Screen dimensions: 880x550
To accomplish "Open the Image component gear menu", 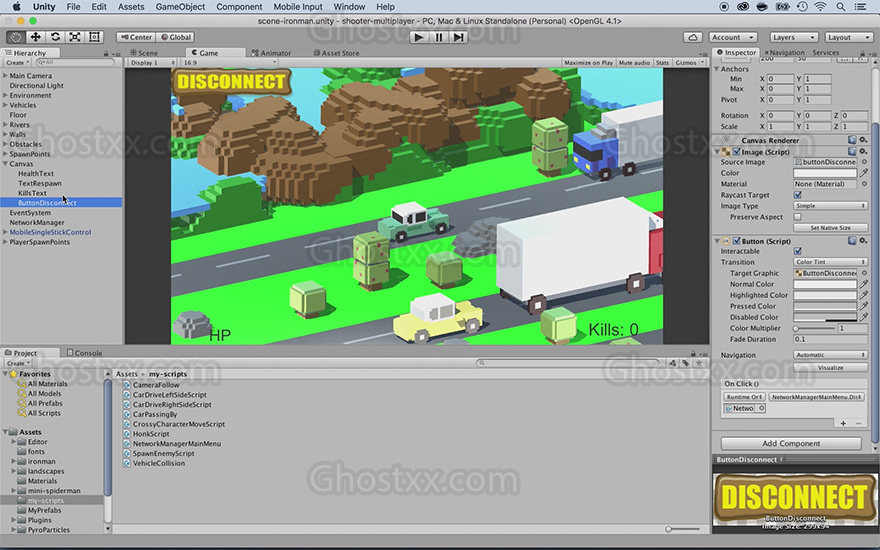I will coord(863,152).
